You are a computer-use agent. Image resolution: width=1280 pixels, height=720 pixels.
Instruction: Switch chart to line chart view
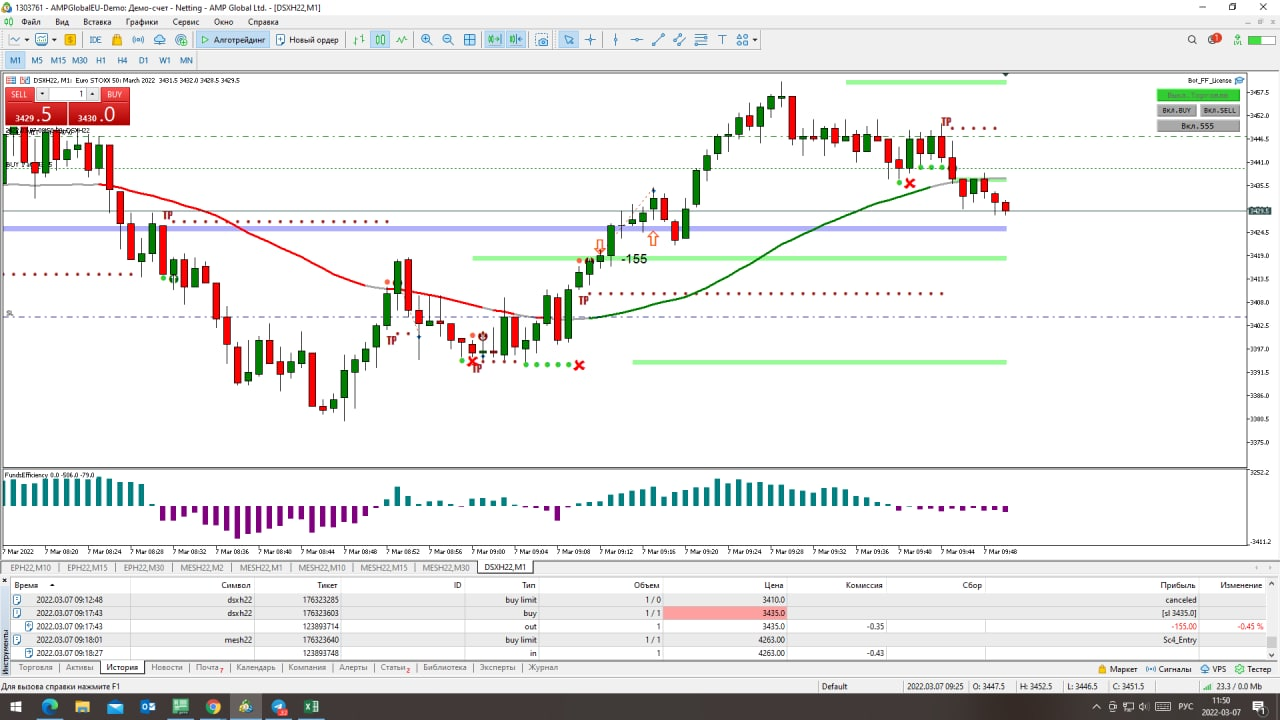[x=402, y=40]
